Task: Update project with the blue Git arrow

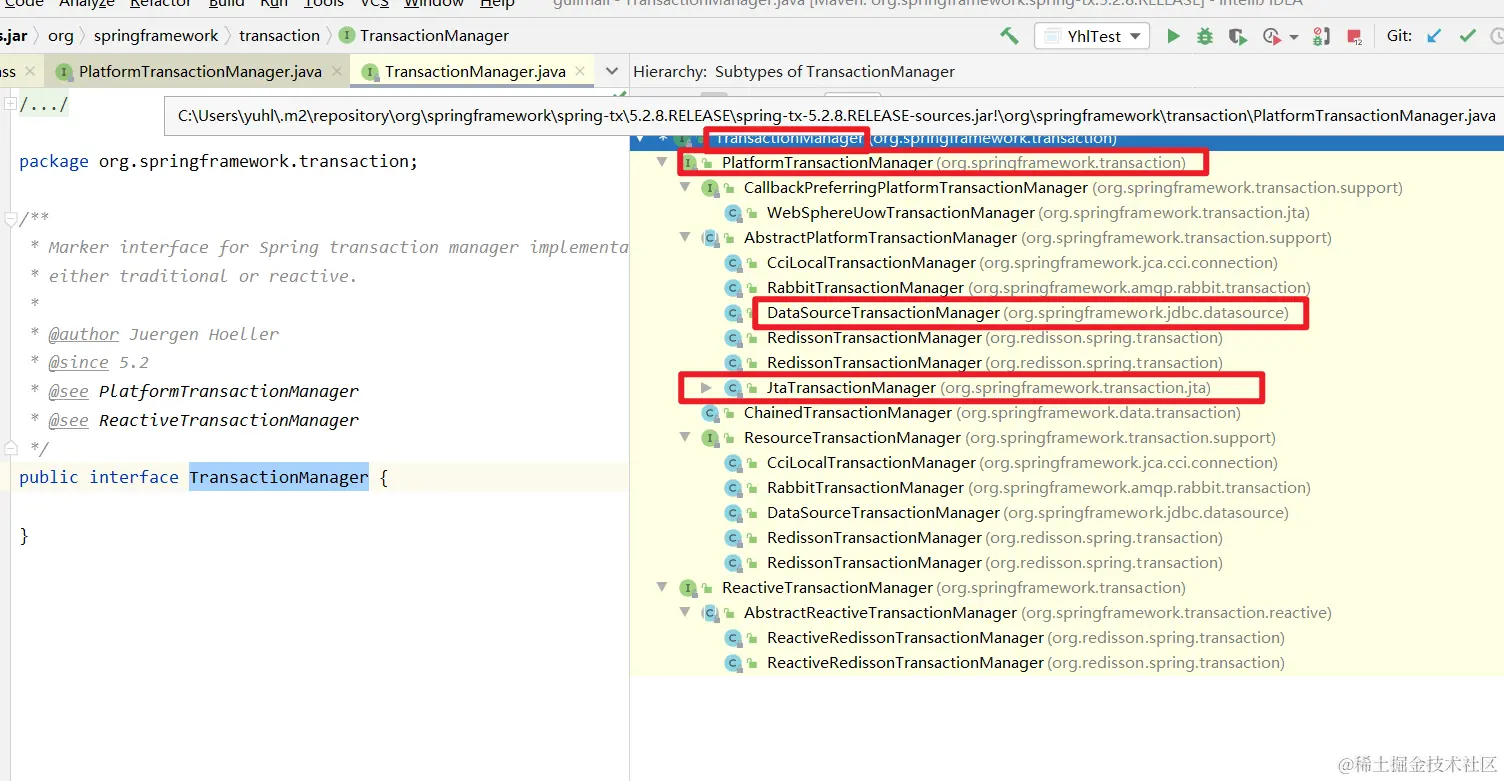Action: click(1434, 36)
